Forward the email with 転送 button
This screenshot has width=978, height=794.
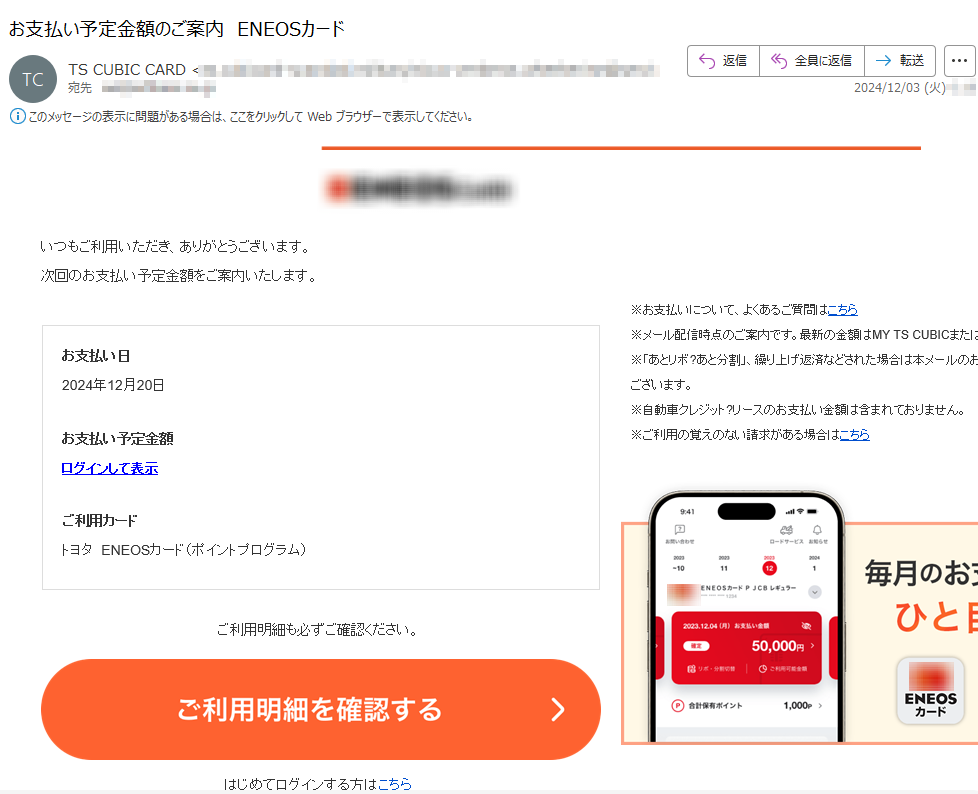[900, 61]
